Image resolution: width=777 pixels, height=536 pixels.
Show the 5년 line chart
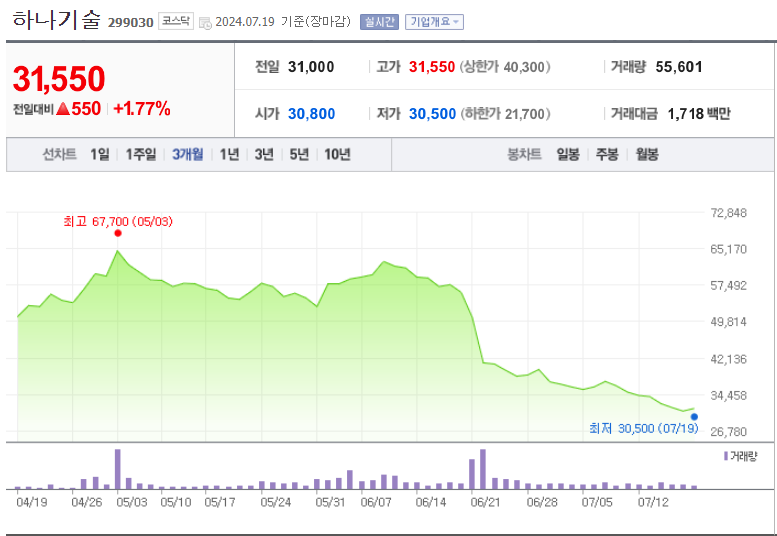click(299, 154)
